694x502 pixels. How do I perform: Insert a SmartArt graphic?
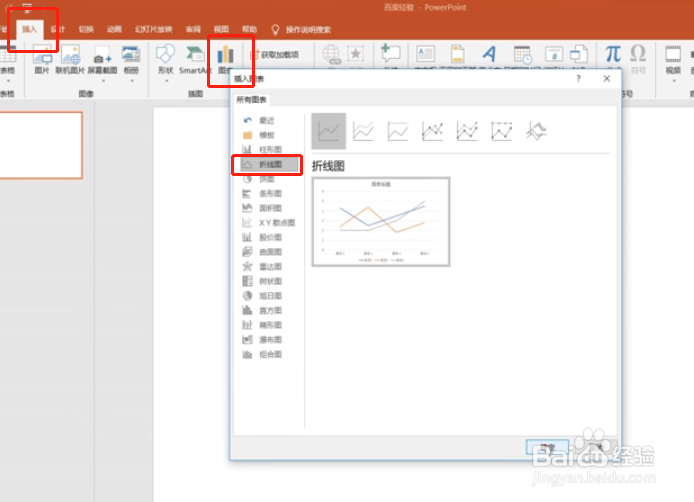194,59
